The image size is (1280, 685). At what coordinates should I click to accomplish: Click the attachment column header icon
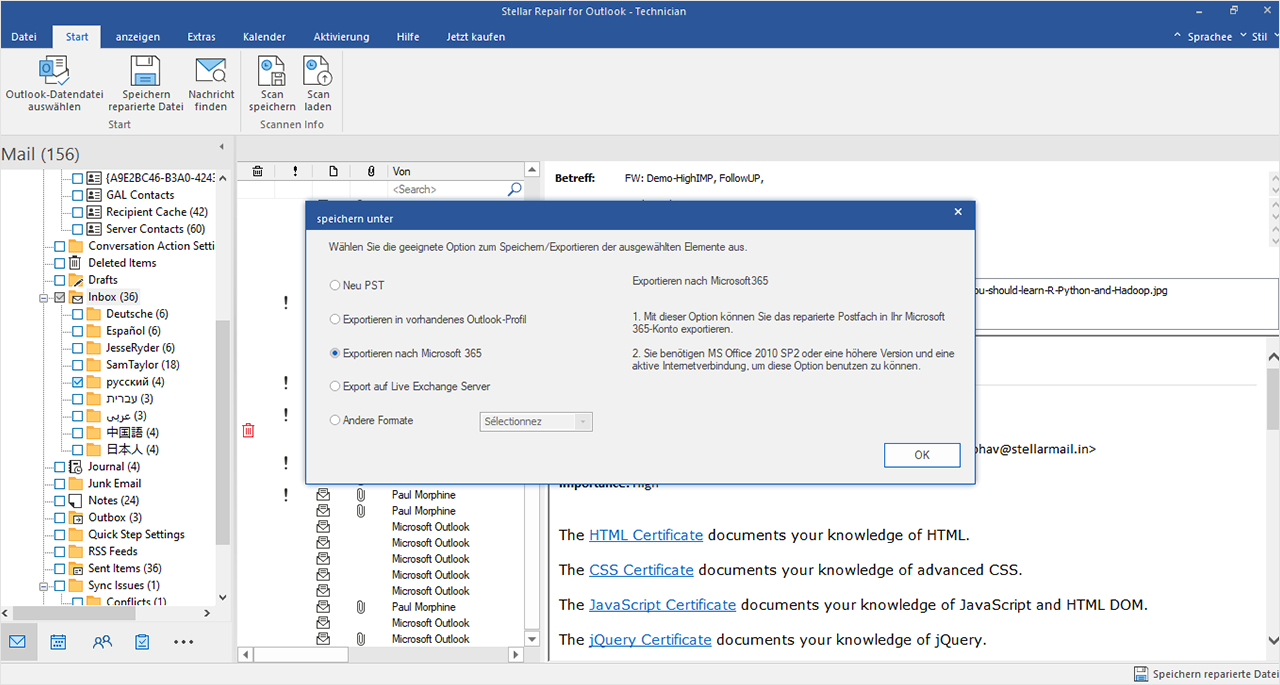[x=370, y=171]
